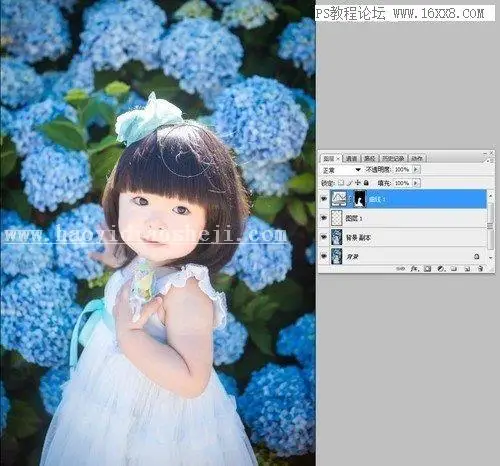Click the layers list scroll down arrow
The width and height of the screenshot is (500, 466).
(491, 258)
